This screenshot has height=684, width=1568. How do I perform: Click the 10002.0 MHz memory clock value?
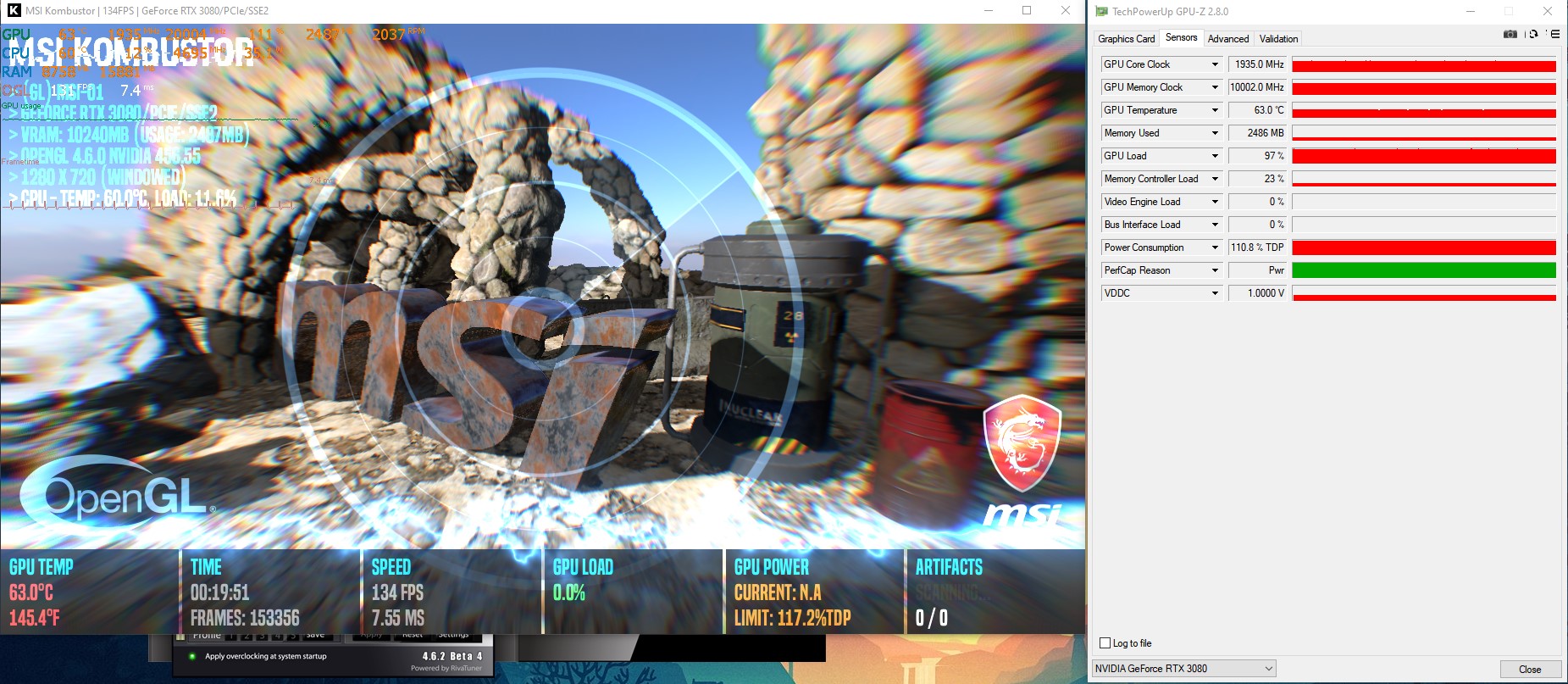[x=1257, y=87]
